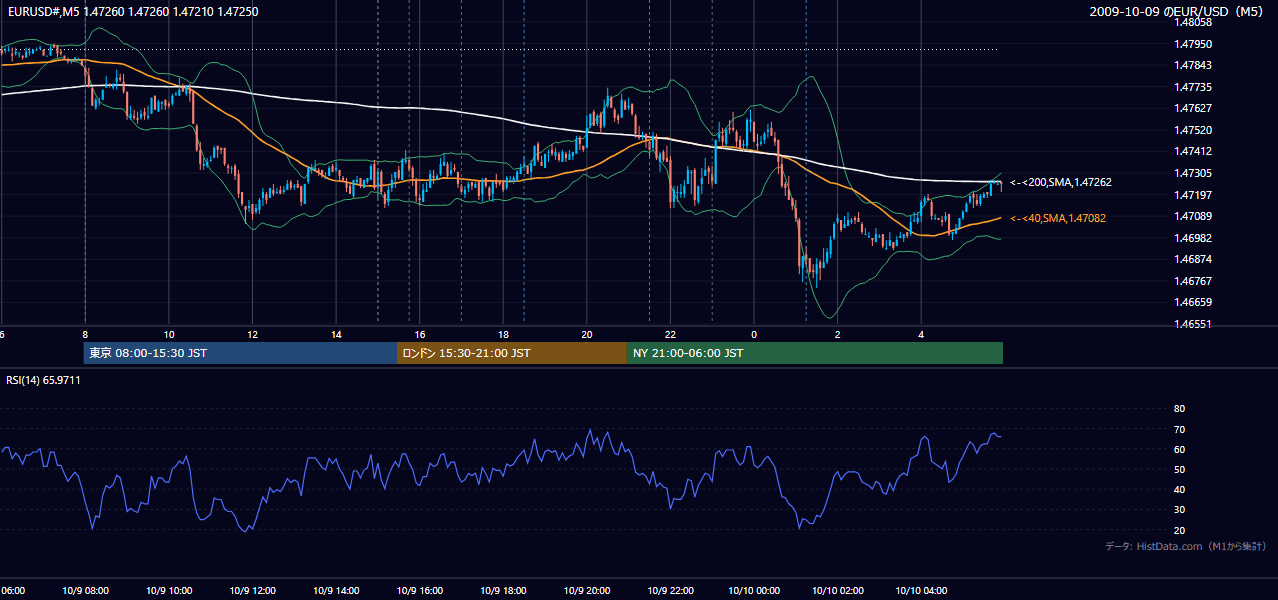Click hour label 22 on price chart axis
This screenshot has width=1278, height=600.
pos(671,335)
